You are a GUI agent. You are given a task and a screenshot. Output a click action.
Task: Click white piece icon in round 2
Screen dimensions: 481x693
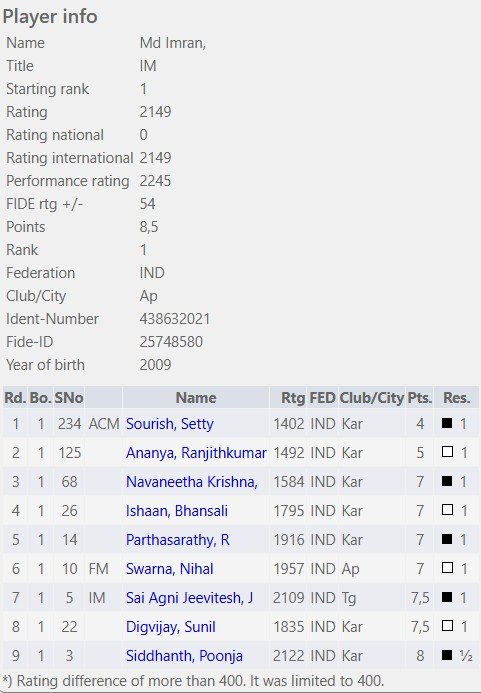pyautogui.click(x=447, y=452)
